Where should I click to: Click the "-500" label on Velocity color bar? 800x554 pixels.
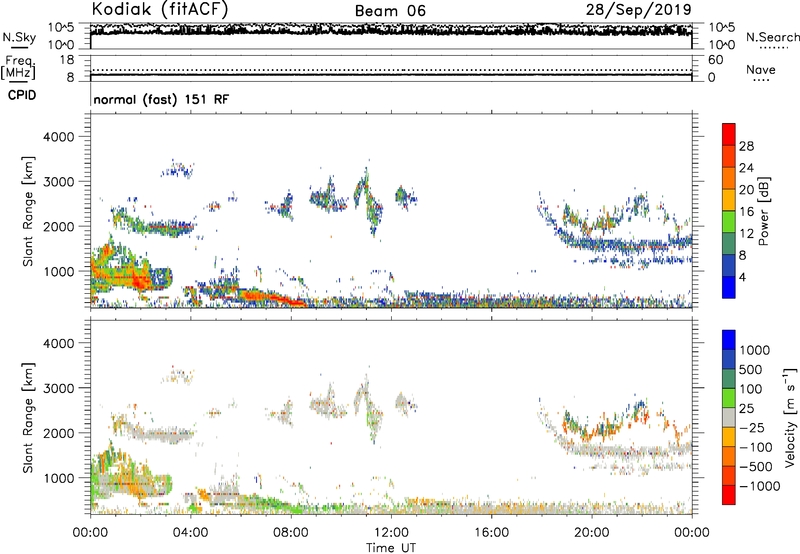point(755,467)
